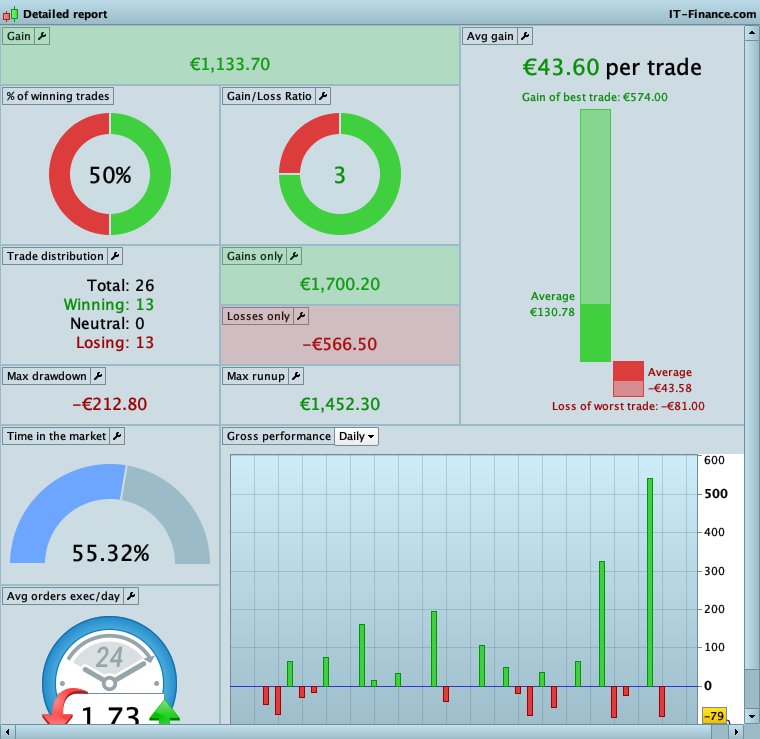The width and height of the screenshot is (760, 739).
Task: Click the total gain value €1,133.70
Action: click(230, 64)
